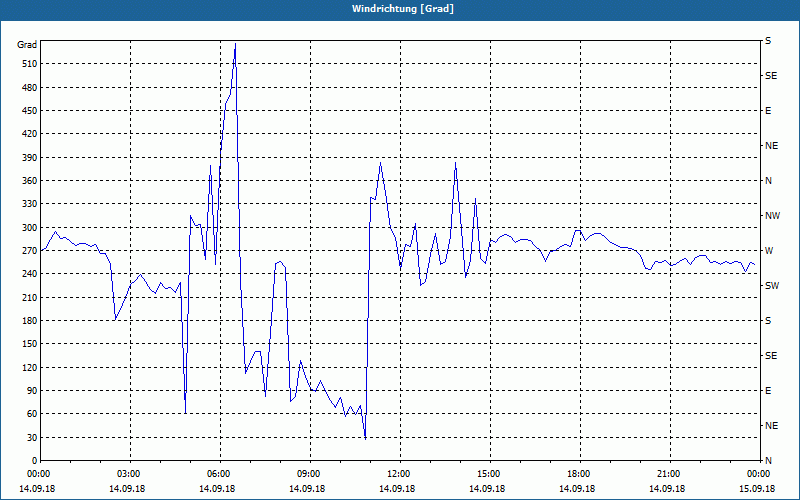Viewport: 800px width, 500px height.
Task: Click the N compass label at 360 gridline
Action: point(769,181)
